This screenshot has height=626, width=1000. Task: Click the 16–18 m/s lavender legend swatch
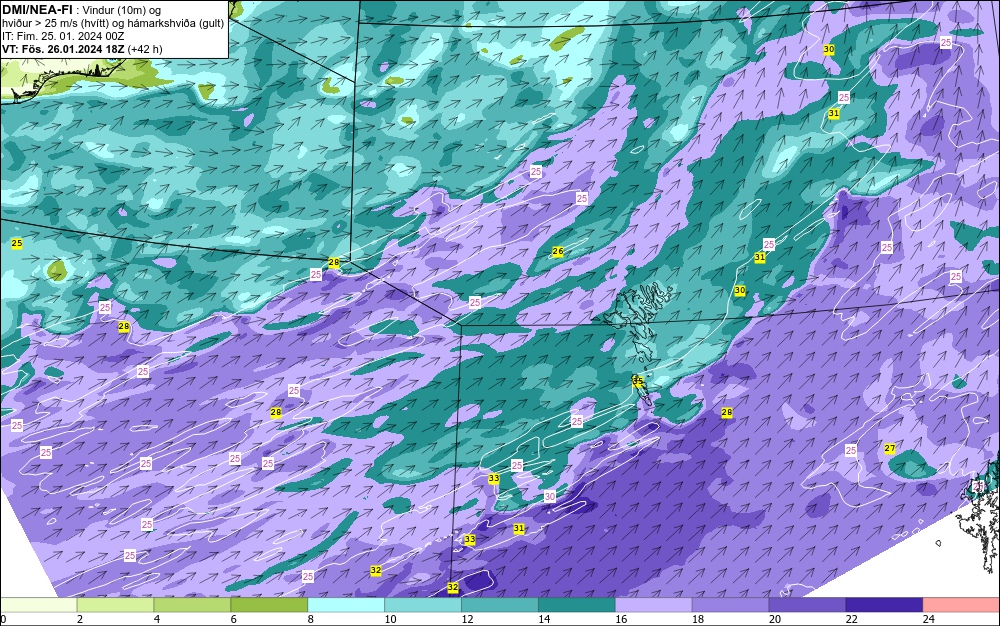654,605
